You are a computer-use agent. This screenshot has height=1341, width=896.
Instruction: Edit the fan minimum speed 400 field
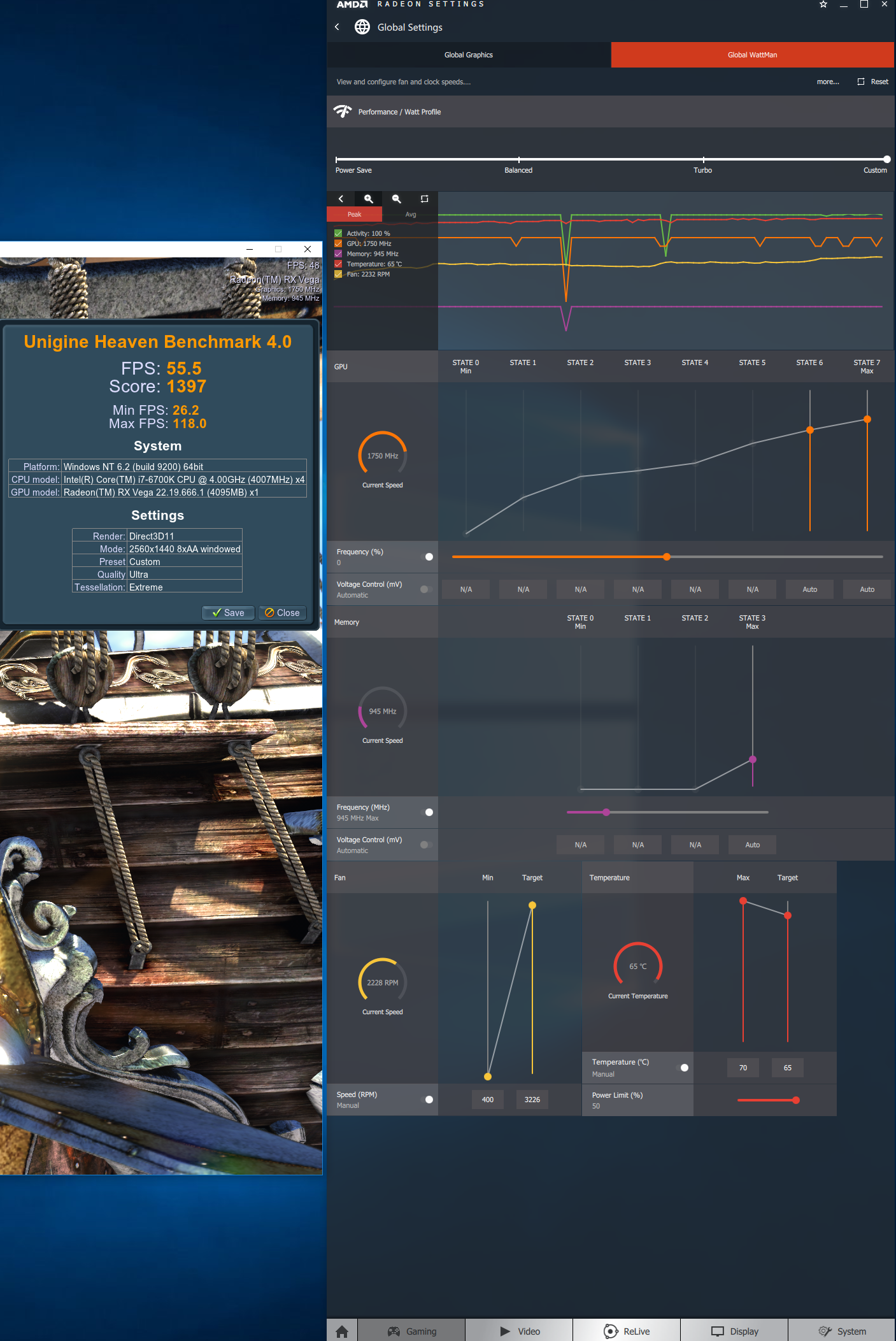click(x=488, y=1100)
